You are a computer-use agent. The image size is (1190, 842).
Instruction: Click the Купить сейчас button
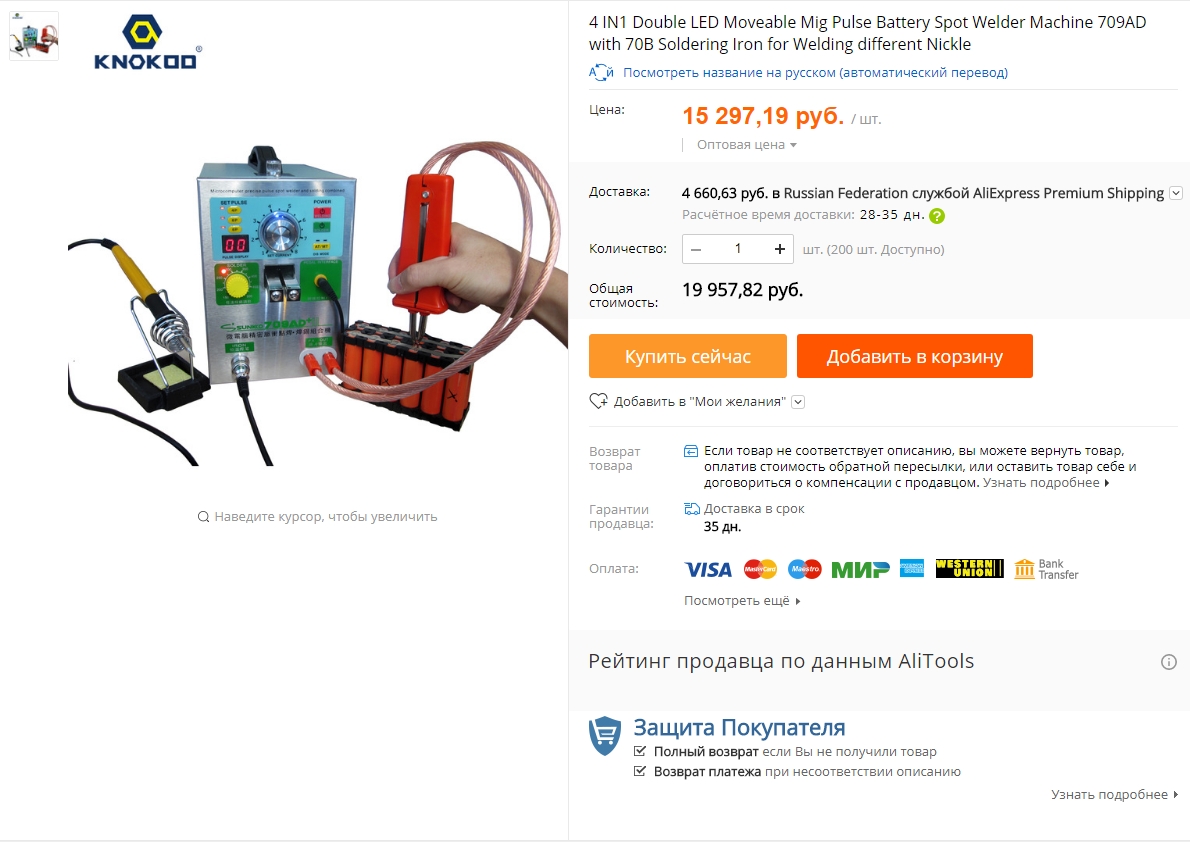tap(688, 356)
